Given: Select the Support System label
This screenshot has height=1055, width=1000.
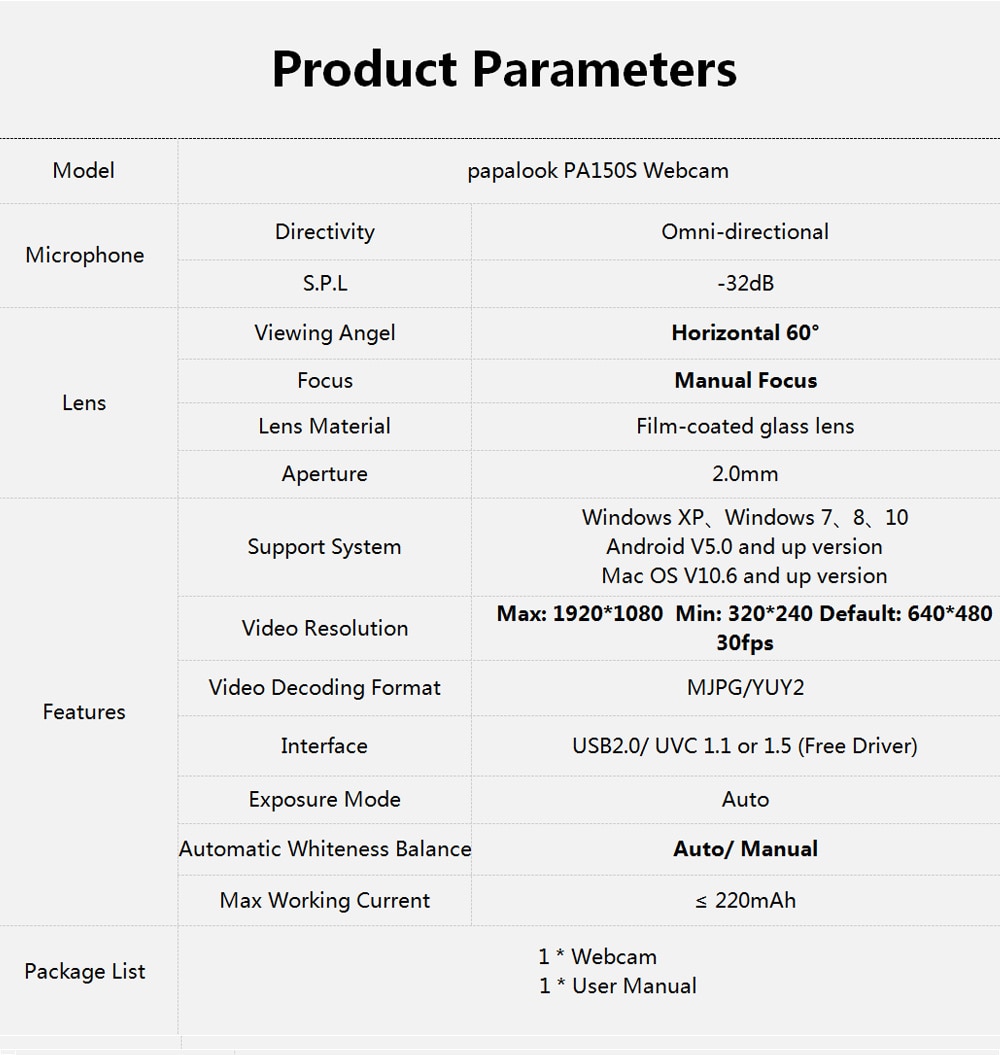Looking at the screenshot, I should [x=324, y=547].
